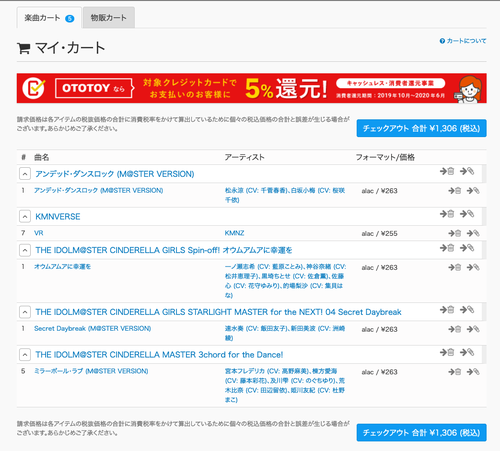500x451 pixels.
Task: Collapse the 3chord for the Dance! group
Action: [25, 355]
